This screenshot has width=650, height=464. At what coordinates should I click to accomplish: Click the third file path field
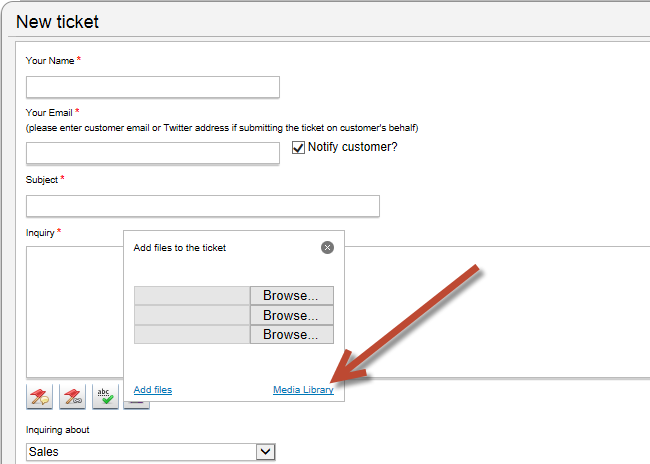[191, 334]
